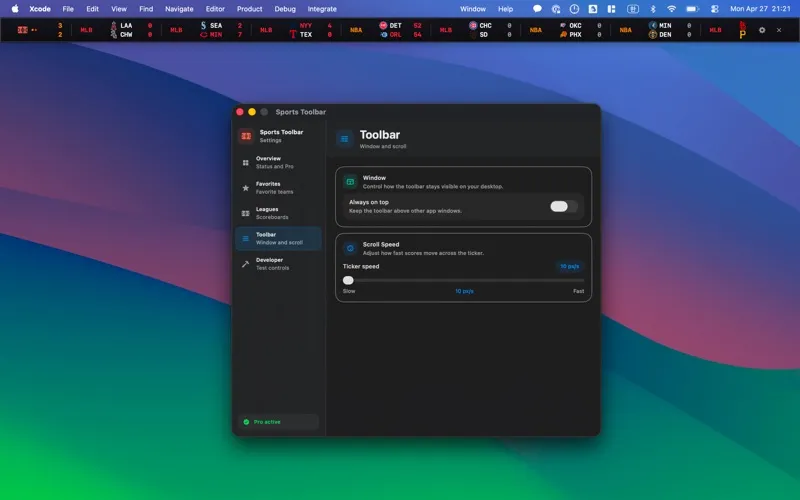
Task: Click the scoreboard app icon in the ticker
Action: [x=22, y=30]
